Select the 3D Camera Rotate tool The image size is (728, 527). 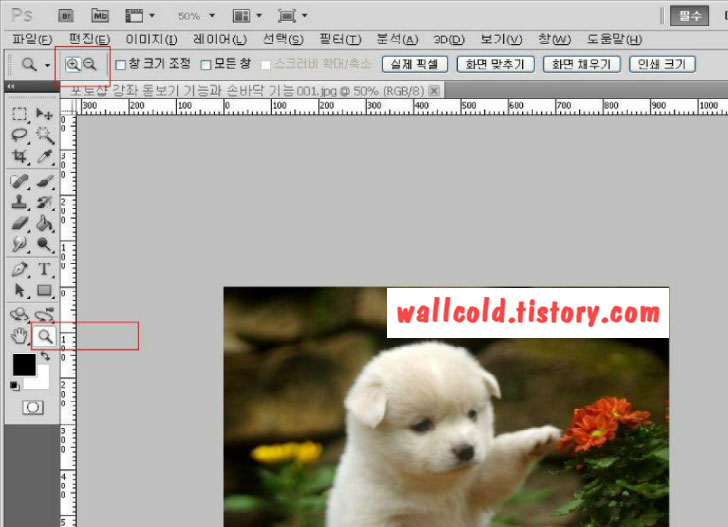pyautogui.click(x=45, y=315)
